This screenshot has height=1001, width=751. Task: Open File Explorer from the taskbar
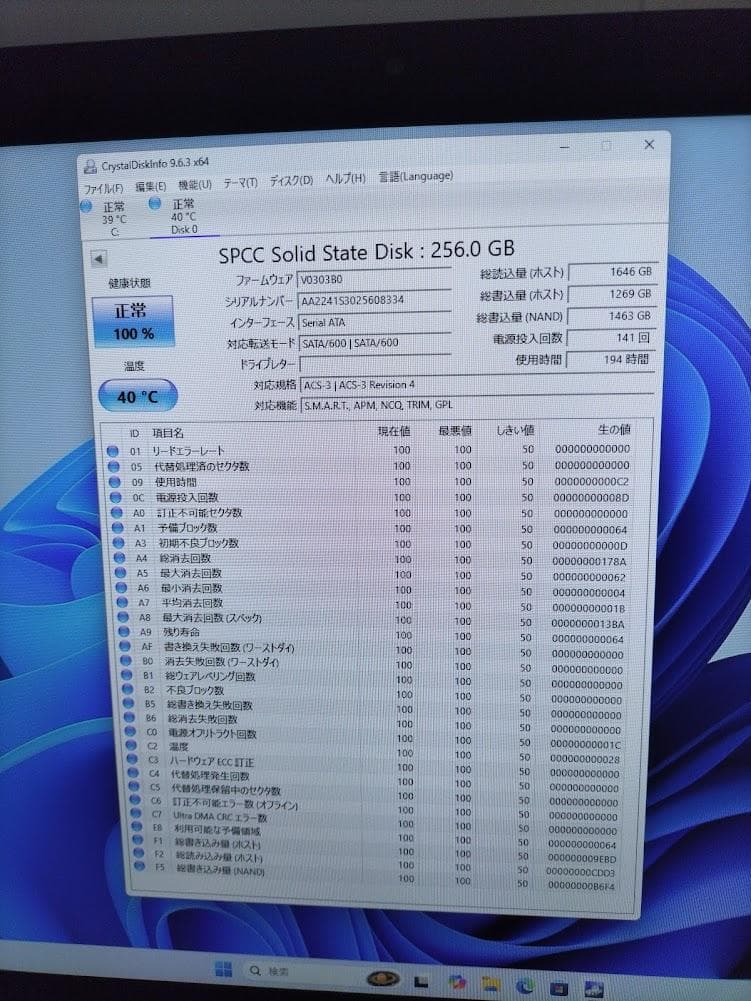(490, 984)
